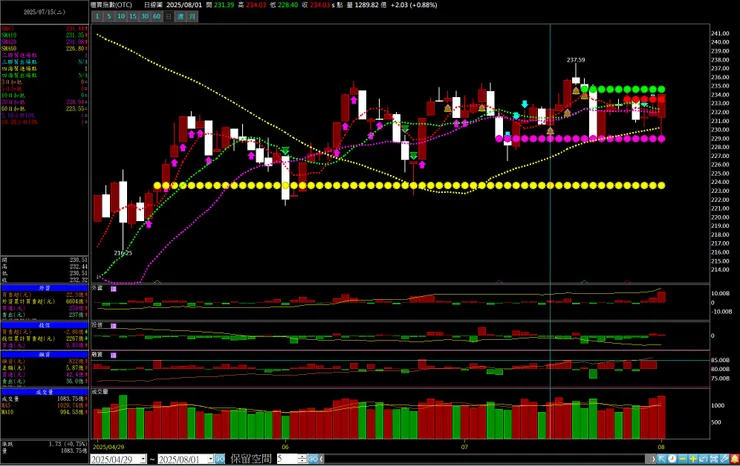
Task: Click the GO button after the date range
Action: (x=220, y=458)
